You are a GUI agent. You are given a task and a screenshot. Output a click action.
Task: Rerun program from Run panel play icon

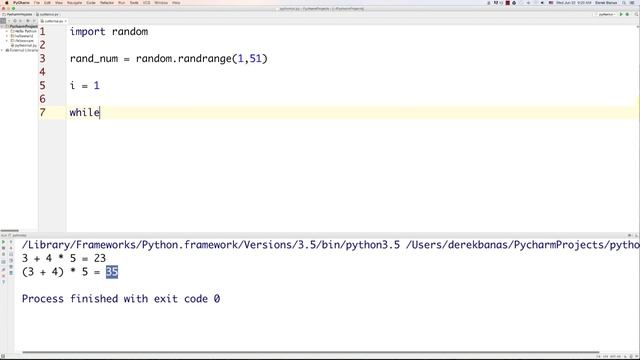(4, 242)
